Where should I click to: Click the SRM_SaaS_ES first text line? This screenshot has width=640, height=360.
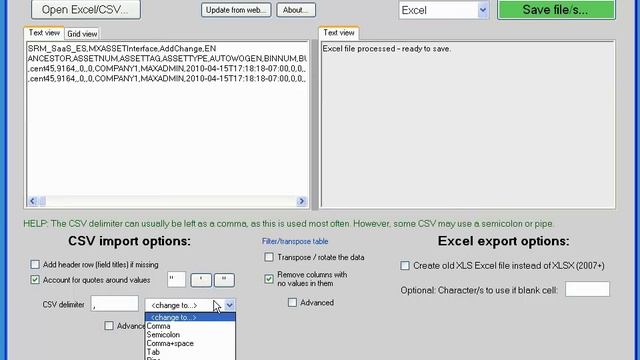coord(122,49)
